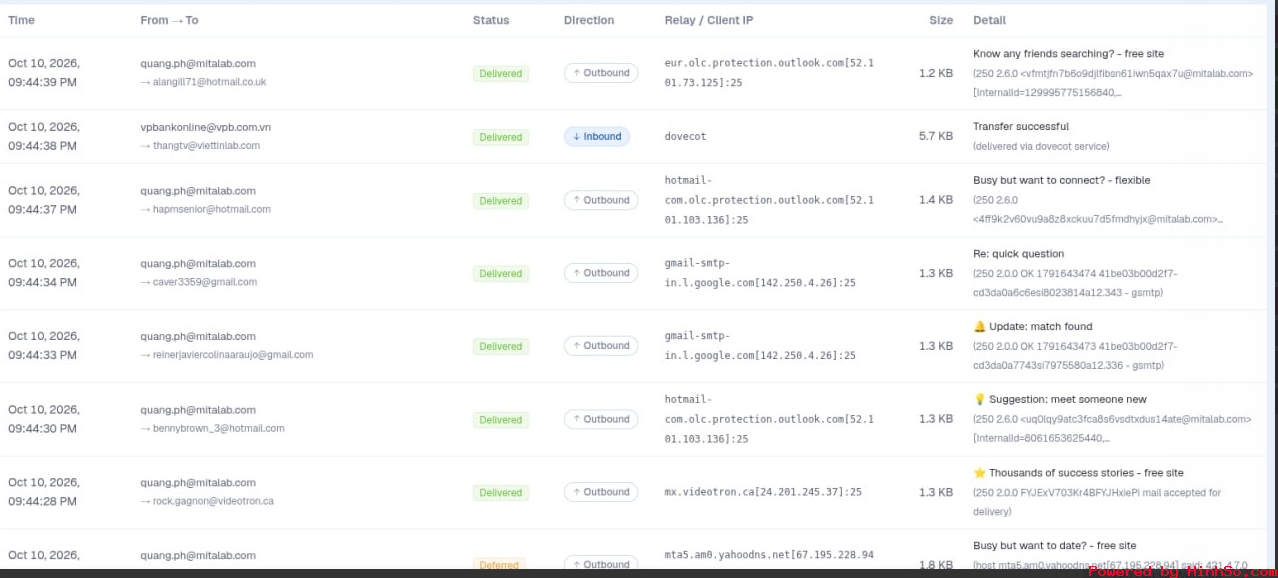1278x578 pixels.
Task: Click Delivered badge in alangill71 row
Action: [x=501, y=73]
